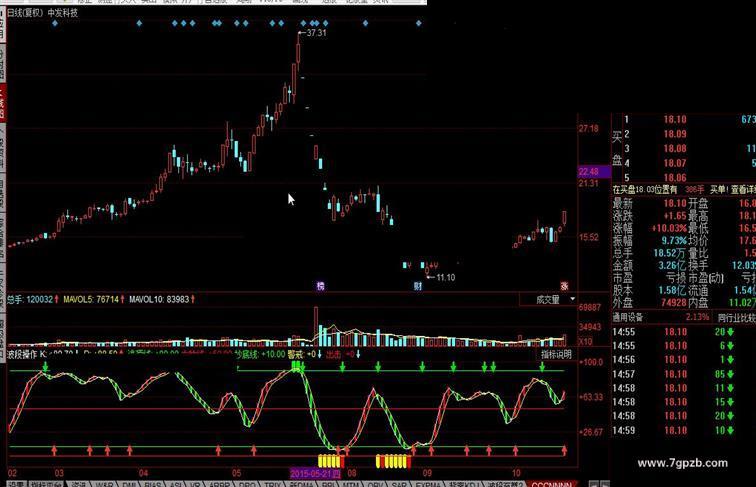Click the 外盘 value 74928
The width and height of the screenshot is (756, 487).
674,303
